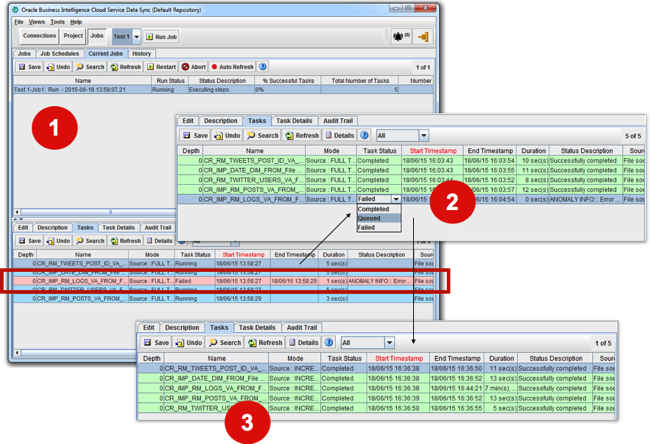Screen dimensions: 650x444
Task: Click the 7 min(s) duration cell in bottom panel
Action: (x=501, y=388)
